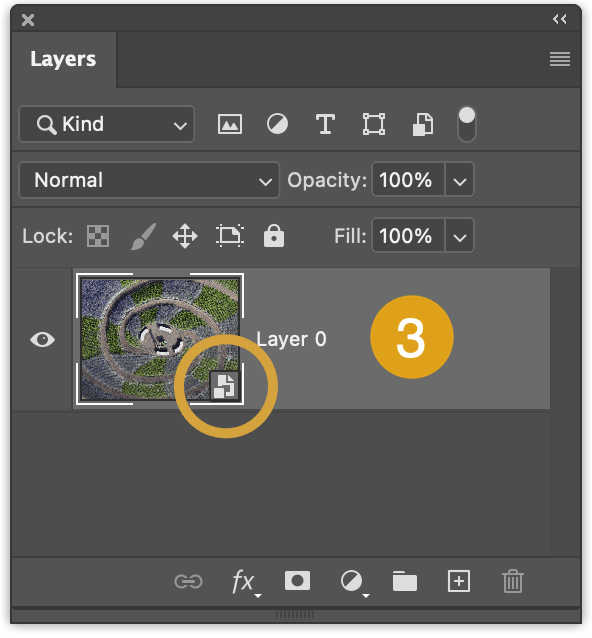Viewport: 592px width, 638px height.
Task: Filter for smart objects icon
Action: 423,124
